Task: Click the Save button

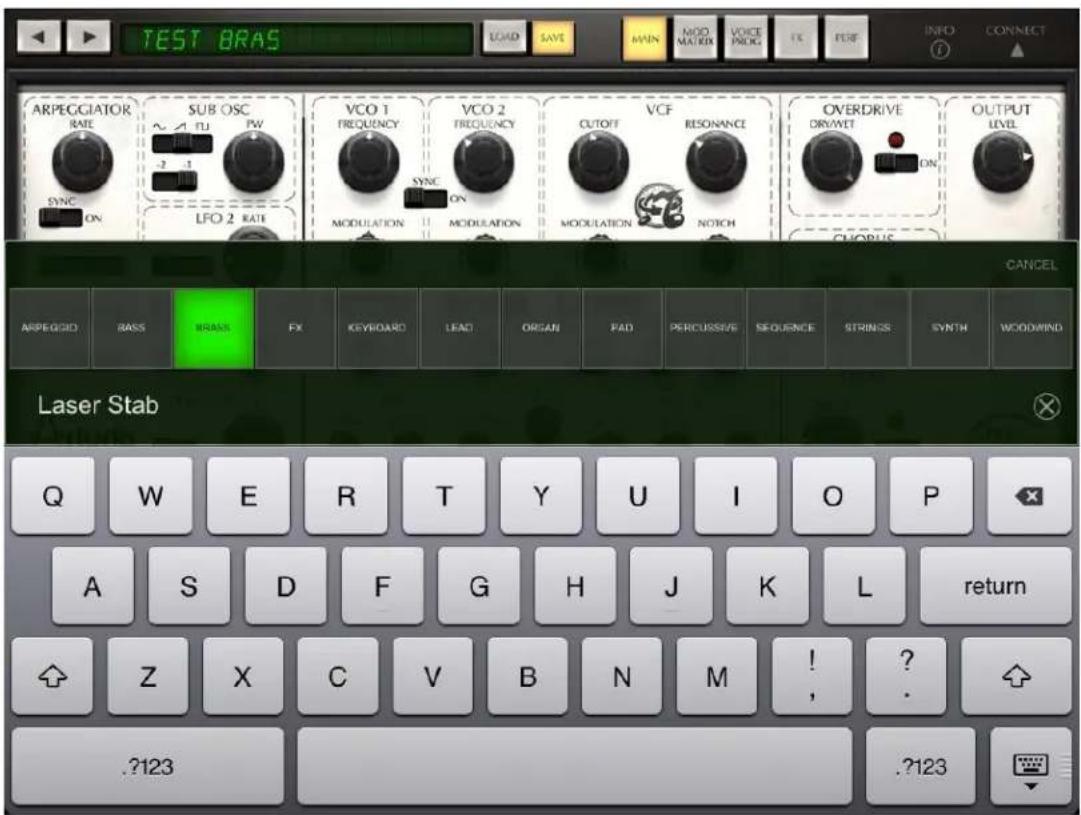Action: pos(552,37)
